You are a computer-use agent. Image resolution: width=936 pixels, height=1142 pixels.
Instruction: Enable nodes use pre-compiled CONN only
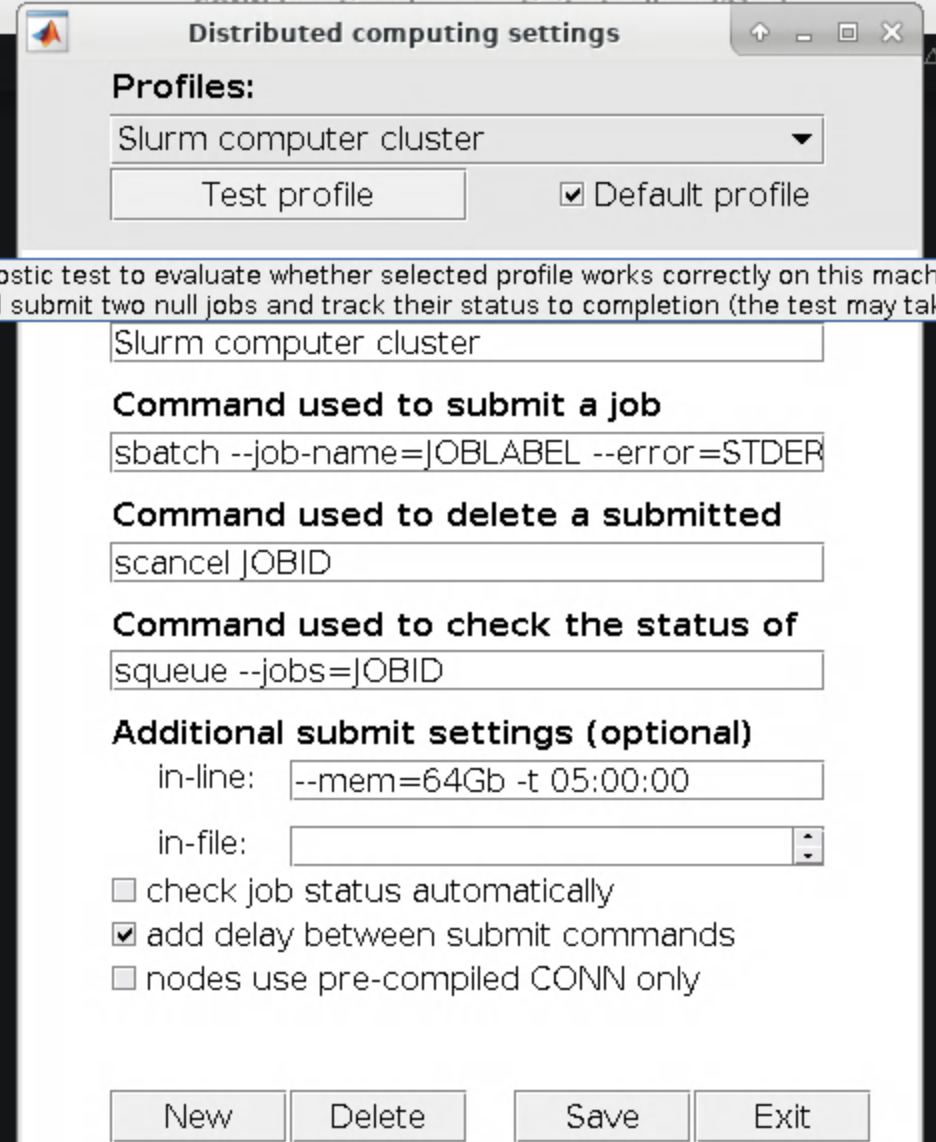124,978
